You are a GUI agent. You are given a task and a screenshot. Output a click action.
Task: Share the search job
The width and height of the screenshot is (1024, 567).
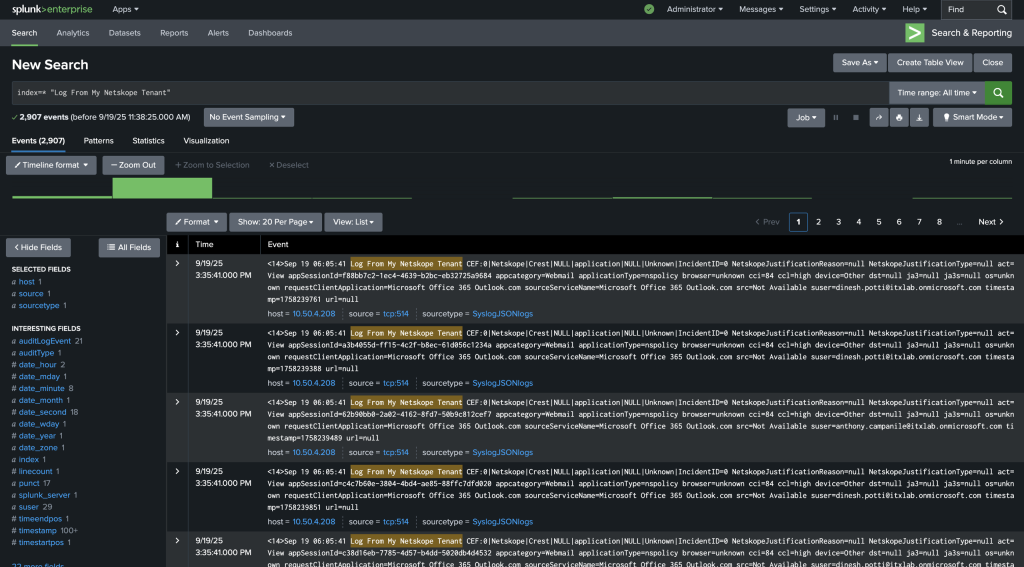(x=878, y=118)
